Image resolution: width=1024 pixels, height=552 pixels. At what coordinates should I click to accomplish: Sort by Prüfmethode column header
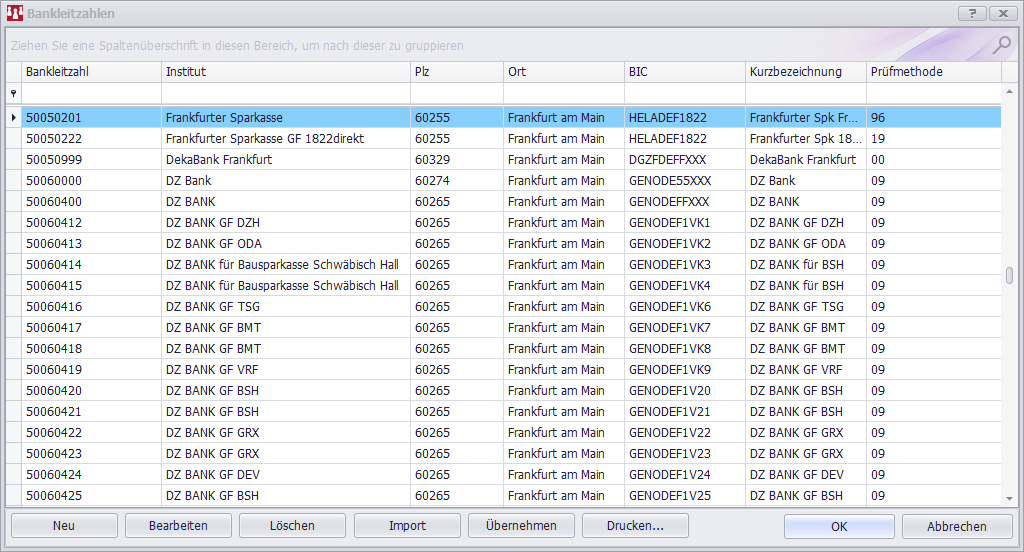(x=934, y=72)
